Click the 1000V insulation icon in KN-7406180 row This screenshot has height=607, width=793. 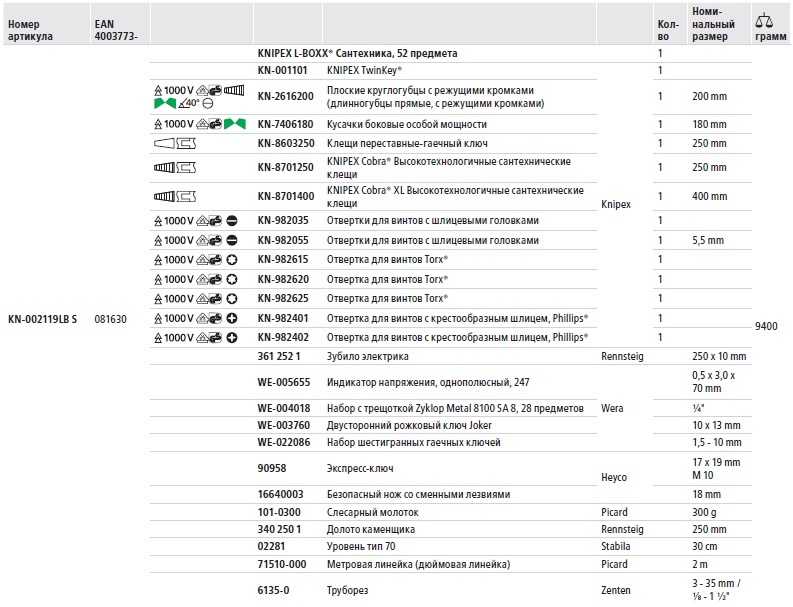click(173, 124)
